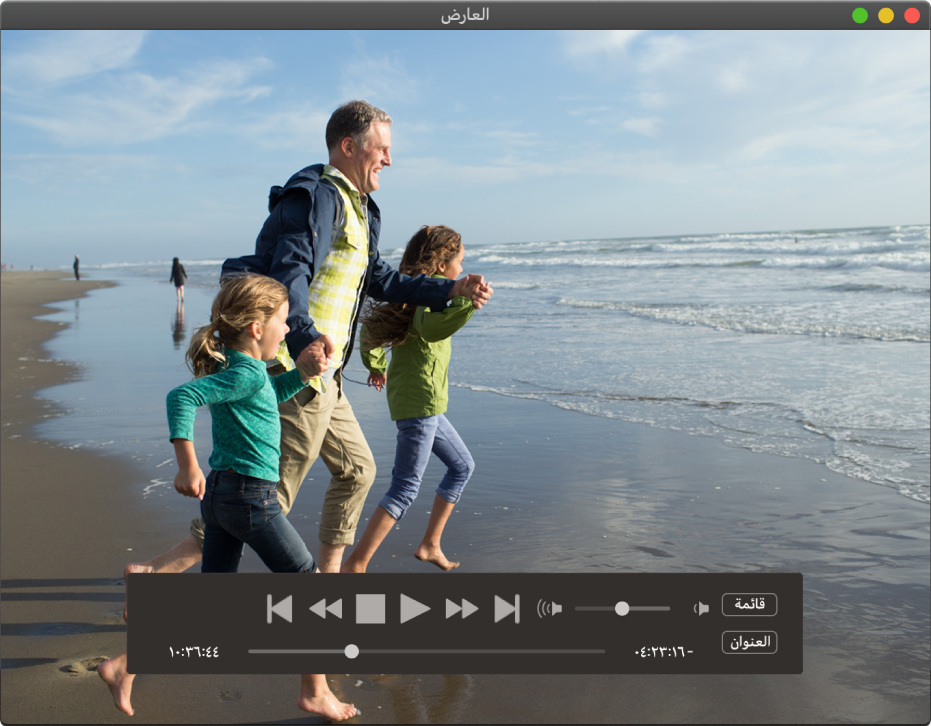
Task: Open the DVD menu with قائمة button
Action: tap(749, 604)
